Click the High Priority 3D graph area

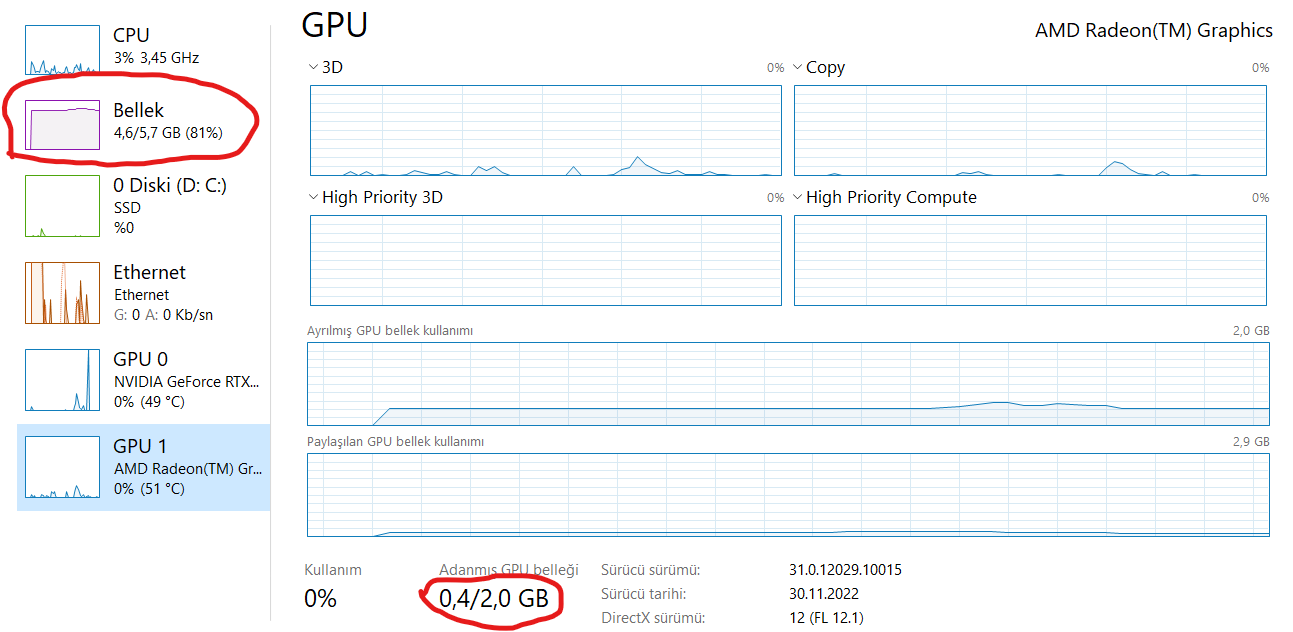click(545, 260)
